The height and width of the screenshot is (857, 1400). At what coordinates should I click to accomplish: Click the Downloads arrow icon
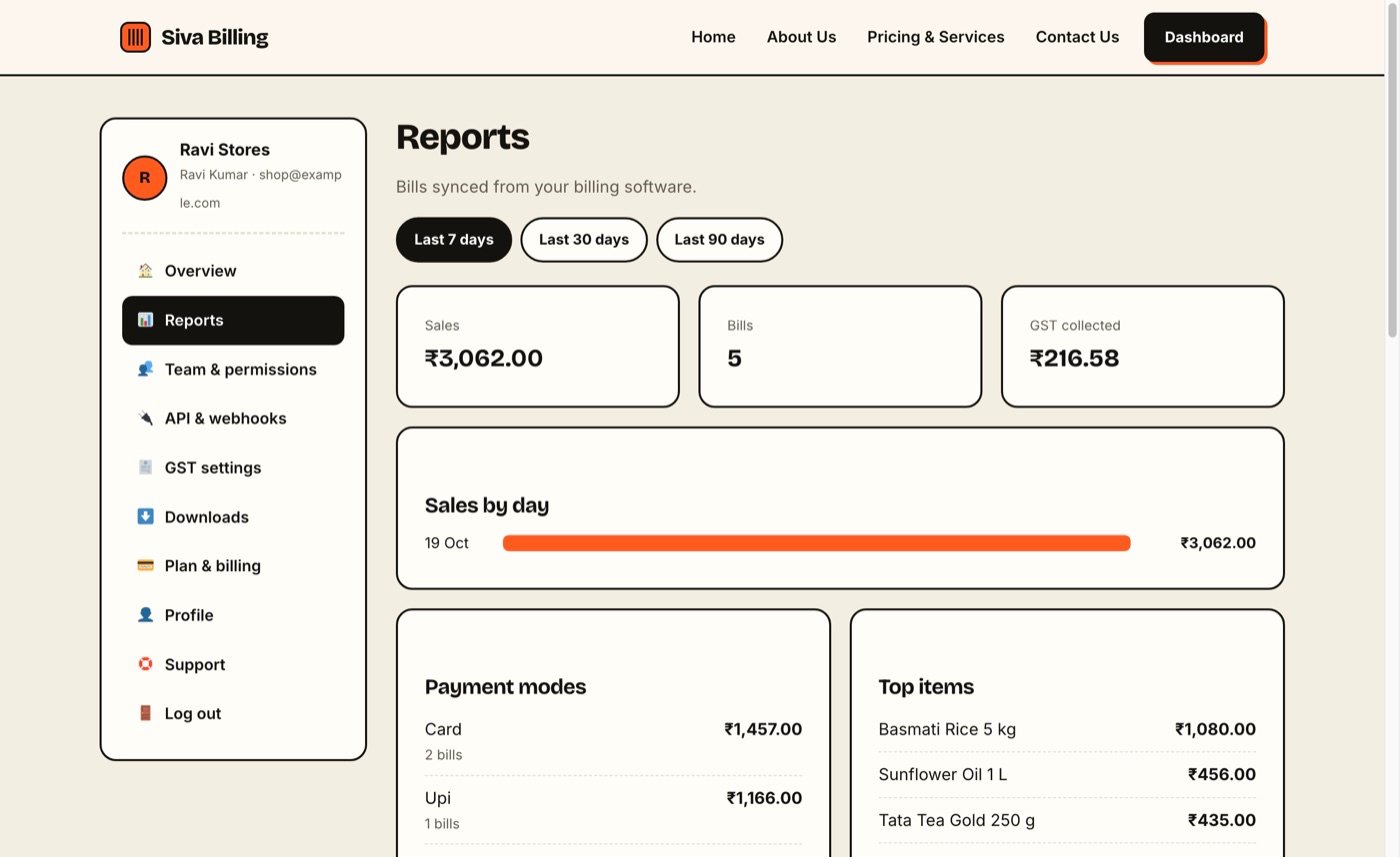(x=145, y=516)
